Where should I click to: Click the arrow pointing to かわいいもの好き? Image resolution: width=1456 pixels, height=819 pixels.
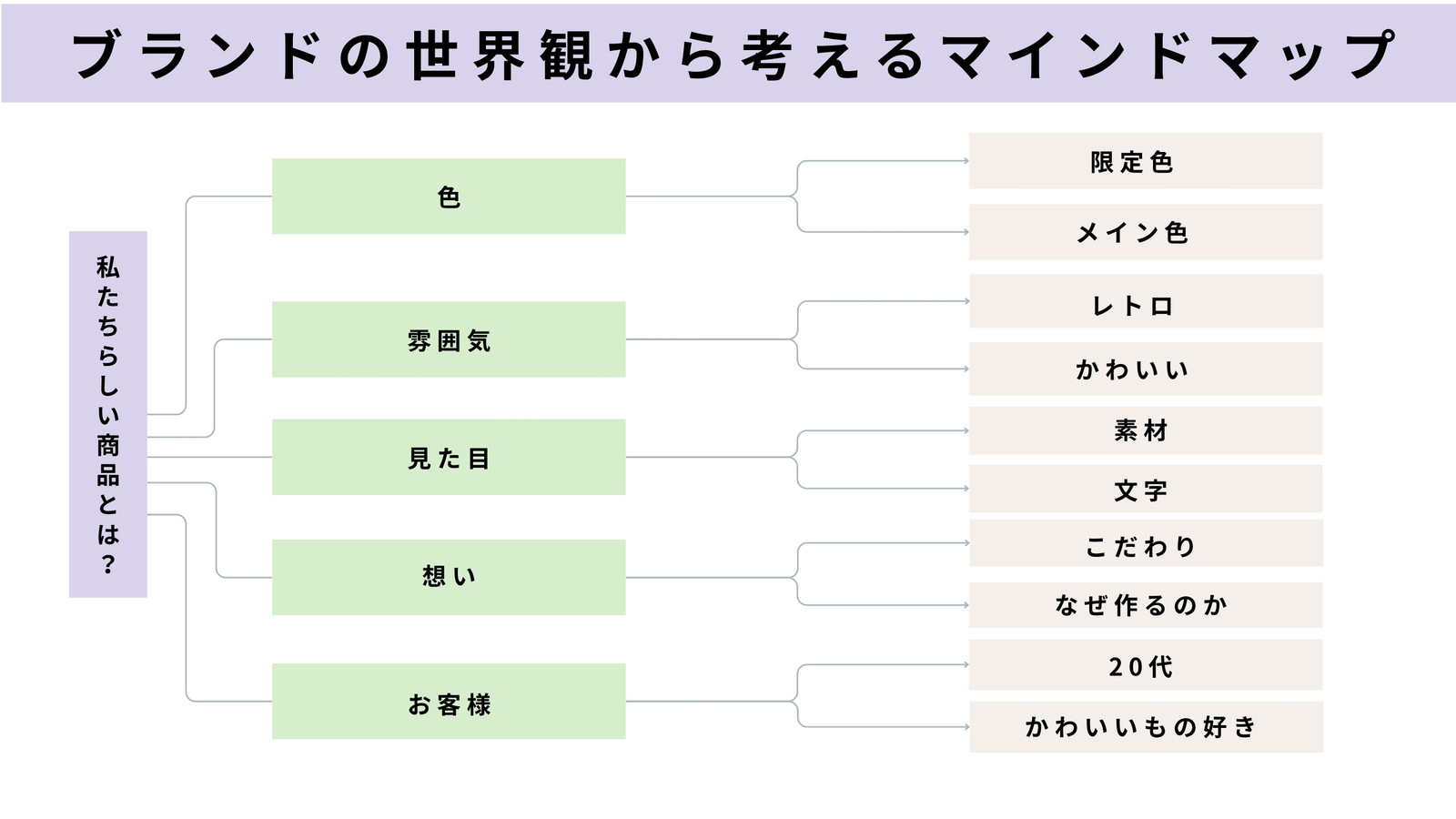[965, 726]
